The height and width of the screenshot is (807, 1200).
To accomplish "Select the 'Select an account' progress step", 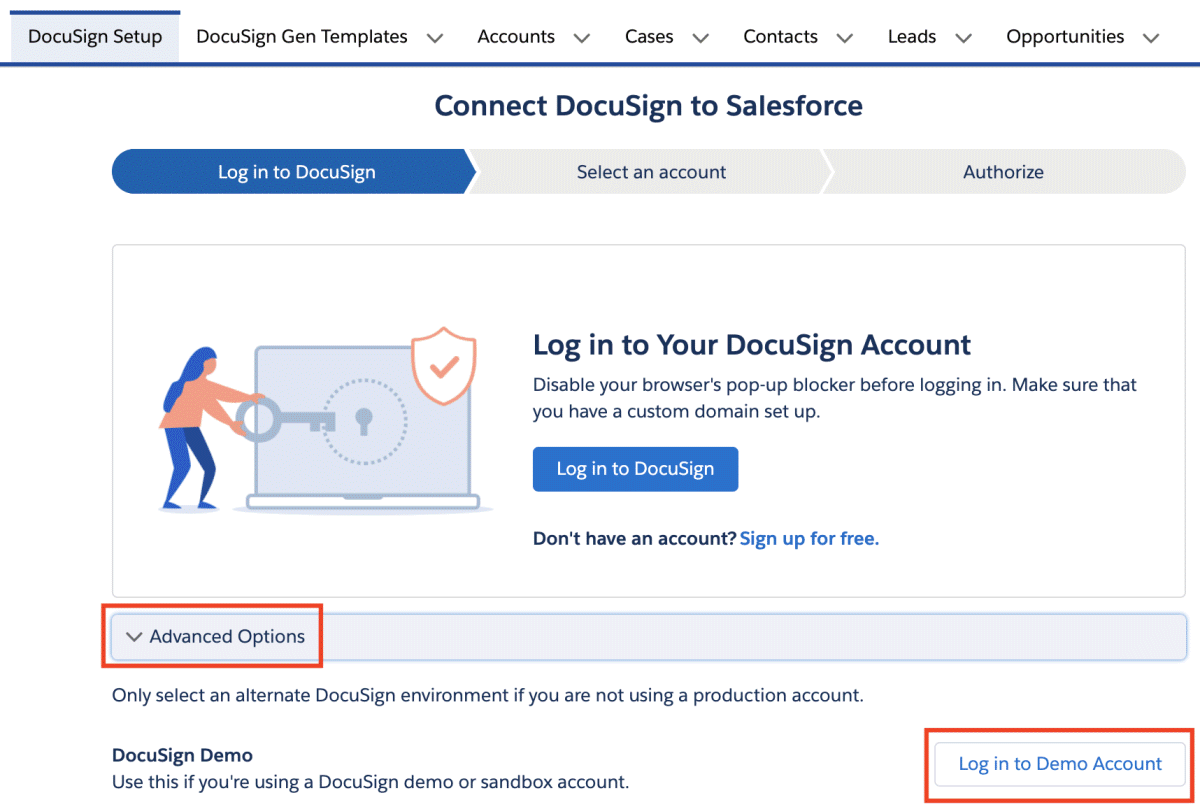I will tap(651, 172).
